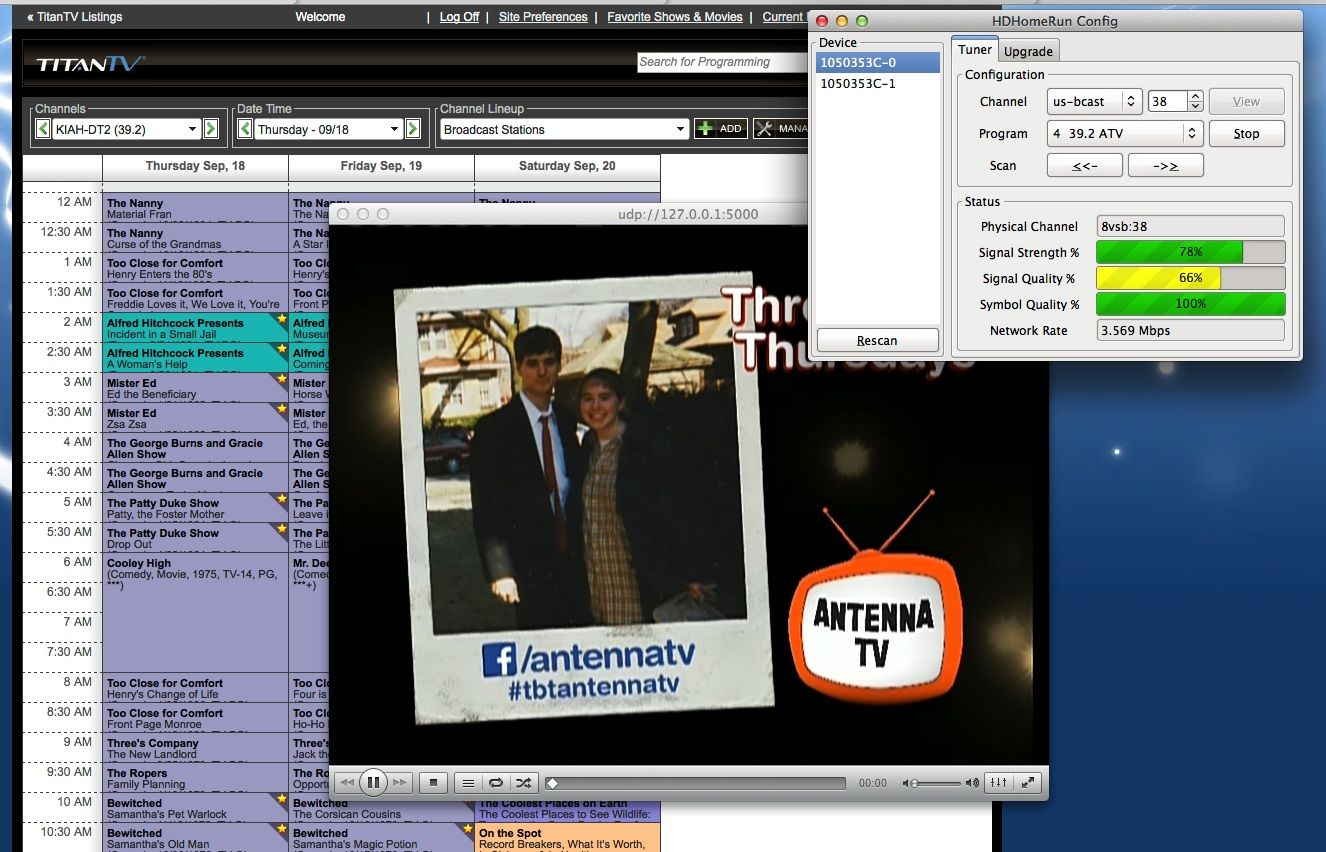Click the channel number stepper arrows
This screenshot has height=852, width=1326.
(1195, 101)
